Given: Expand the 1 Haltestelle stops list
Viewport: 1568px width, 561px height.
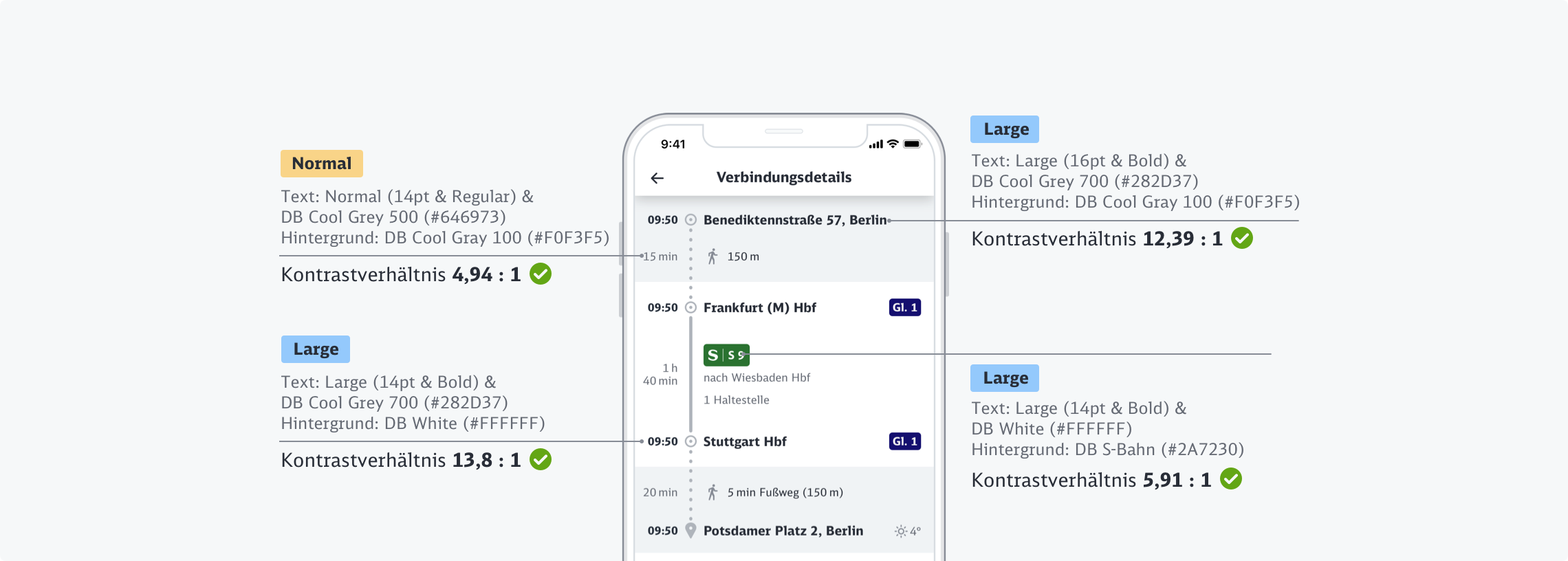Looking at the screenshot, I should 736,400.
